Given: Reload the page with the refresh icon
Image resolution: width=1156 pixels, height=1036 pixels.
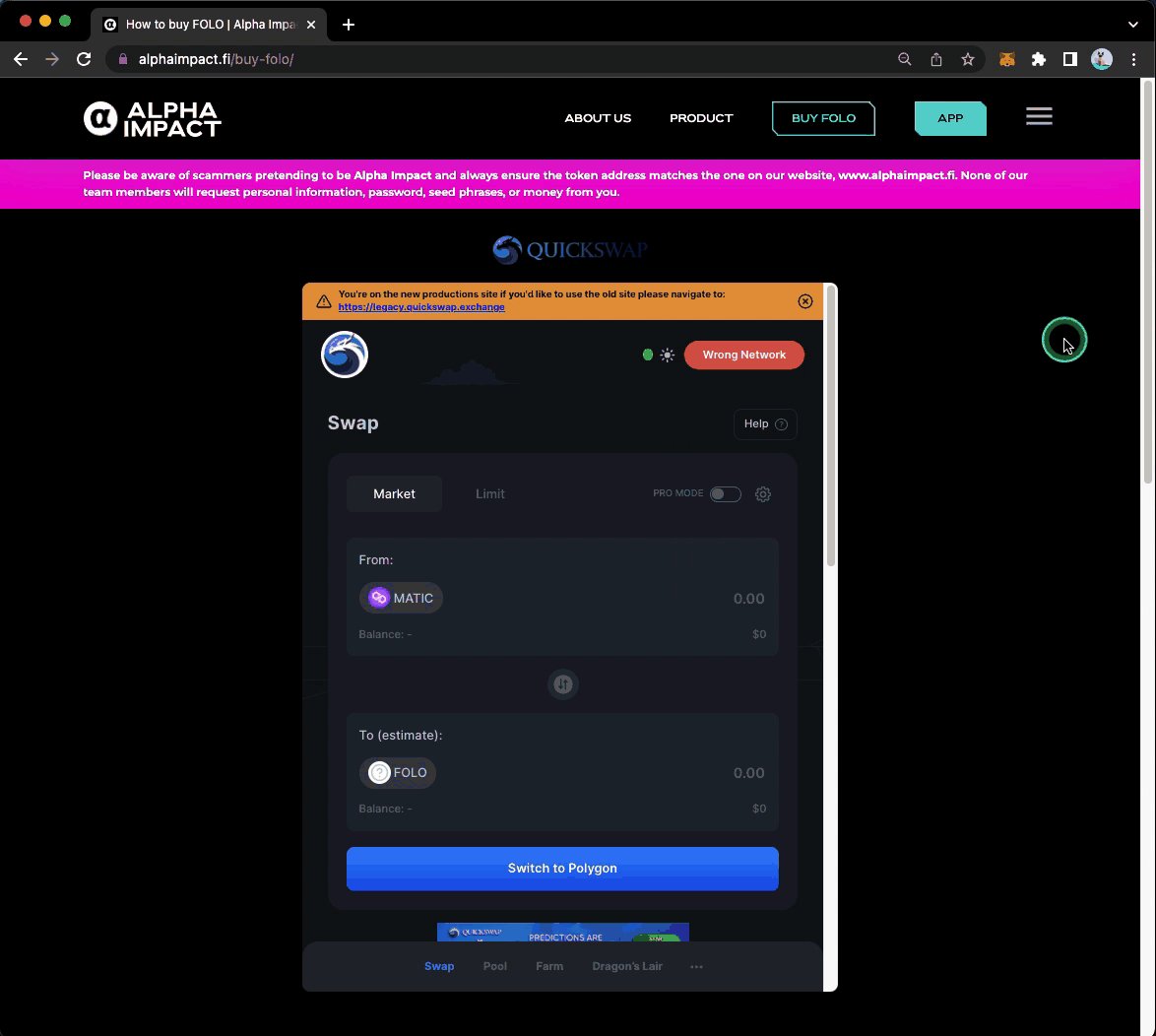Looking at the screenshot, I should (84, 60).
